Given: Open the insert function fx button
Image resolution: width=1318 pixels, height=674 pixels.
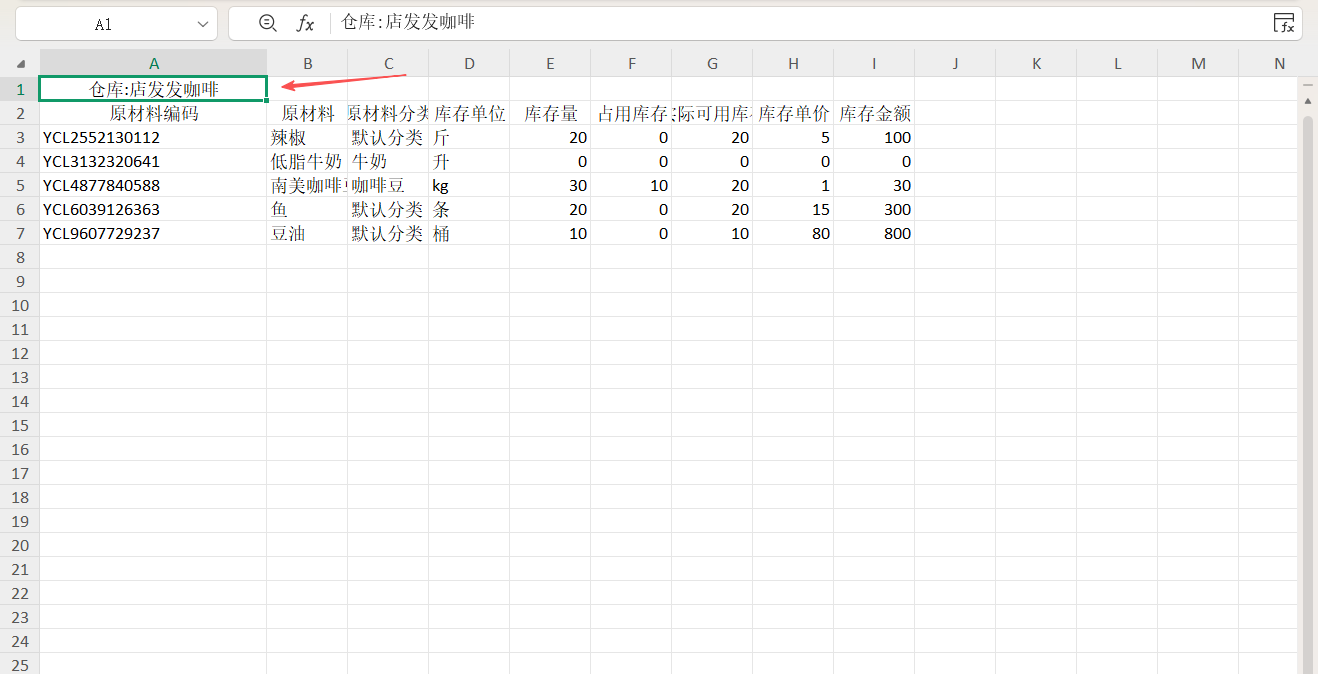Looking at the screenshot, I should [305, 24].
